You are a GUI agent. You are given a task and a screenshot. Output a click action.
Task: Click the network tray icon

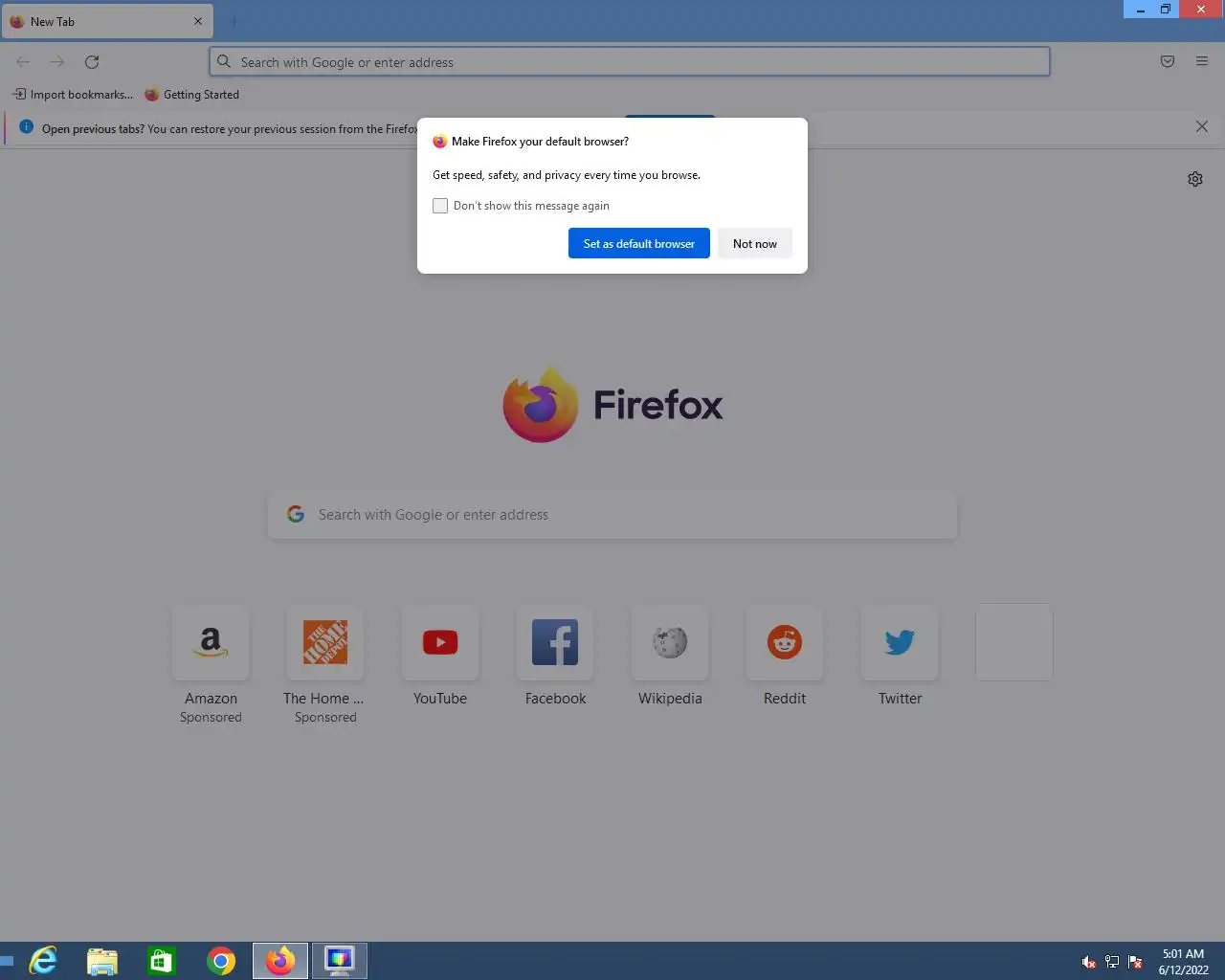click(1112, 962)
